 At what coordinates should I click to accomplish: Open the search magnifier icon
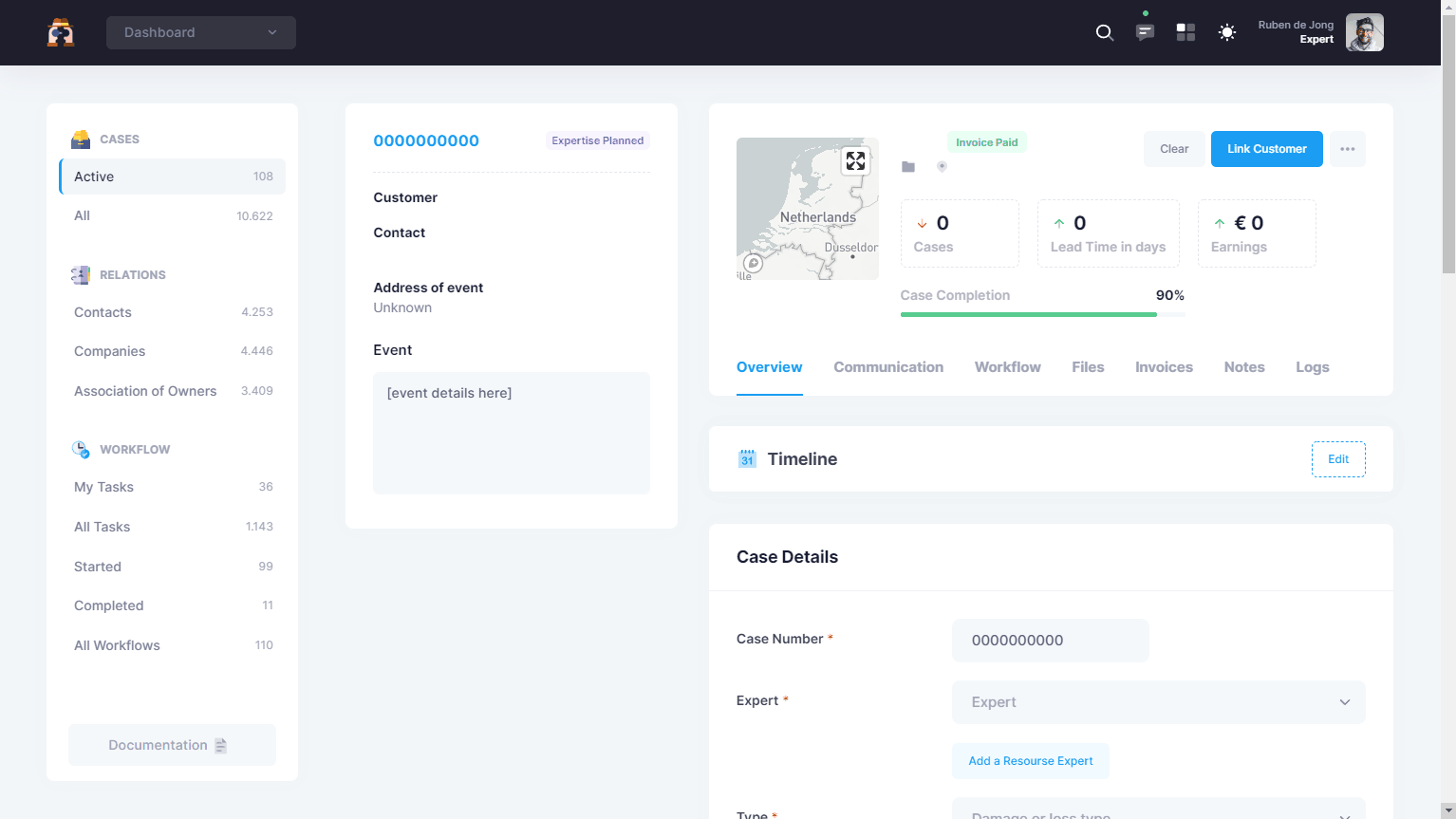[x=1104, y=32]
